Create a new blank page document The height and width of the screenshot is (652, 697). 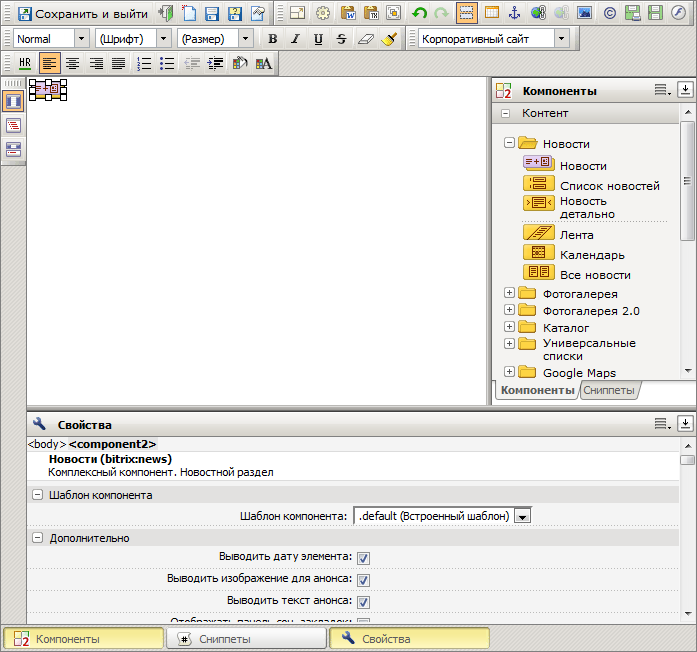click(189, 13)
